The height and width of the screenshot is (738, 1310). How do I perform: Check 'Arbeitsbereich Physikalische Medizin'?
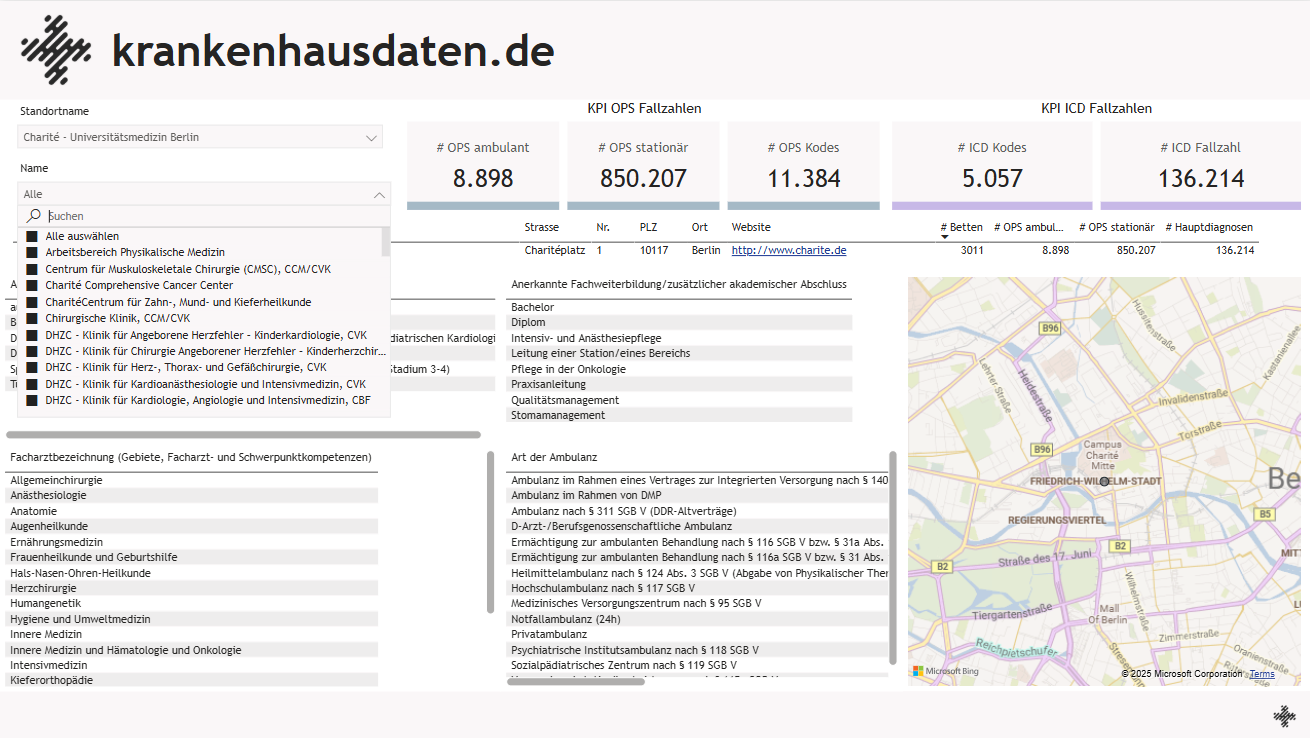point(32,253)
